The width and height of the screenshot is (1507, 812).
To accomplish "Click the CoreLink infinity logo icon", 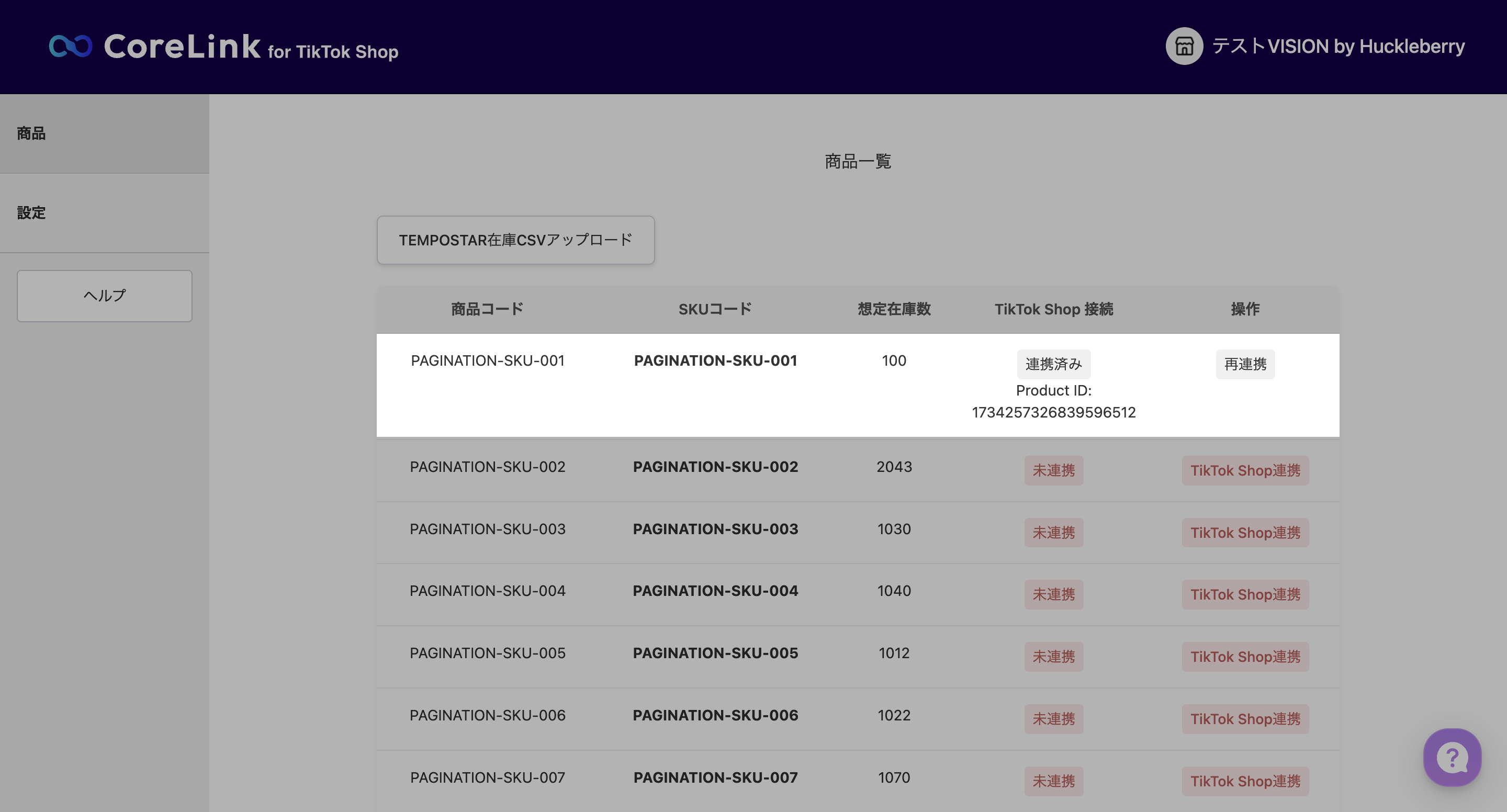I will click(x=70, y=46).
